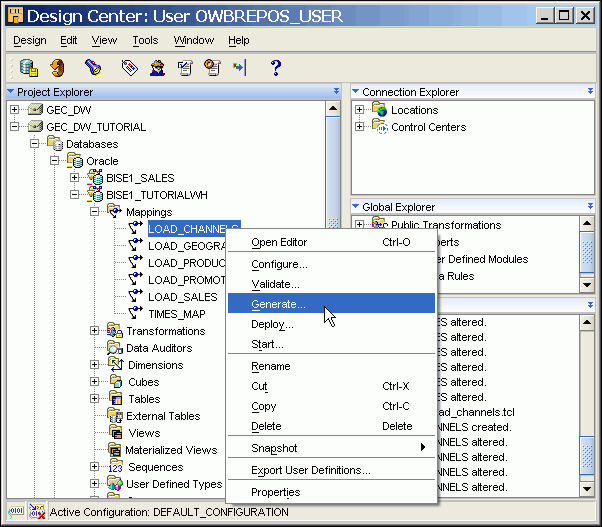Collapse the Global Explorer panel header triangle
602x527 pixels.
coord(356,207)
